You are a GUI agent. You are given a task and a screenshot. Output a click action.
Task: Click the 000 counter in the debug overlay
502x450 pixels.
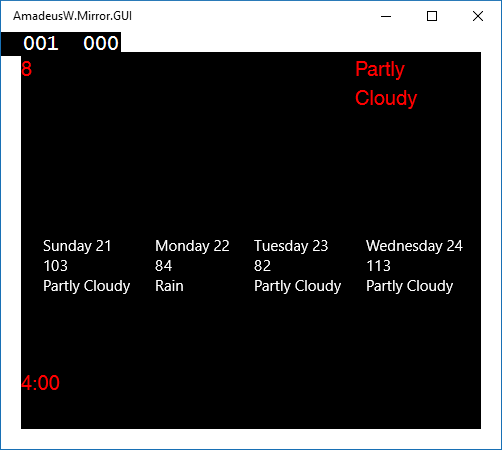pyautogui.click(x=101, y=43)
